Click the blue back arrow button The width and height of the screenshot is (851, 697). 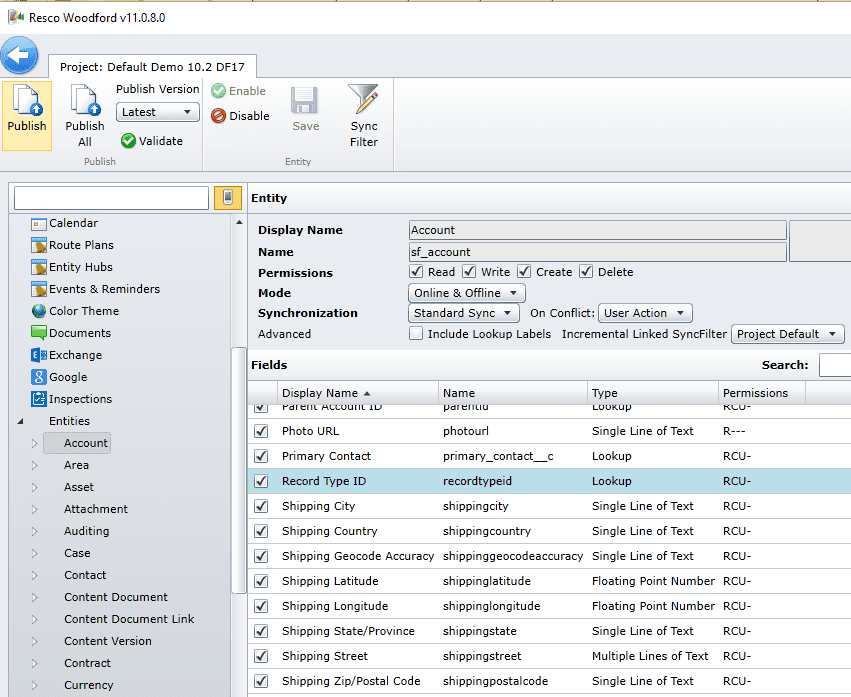tap(20, 55)
